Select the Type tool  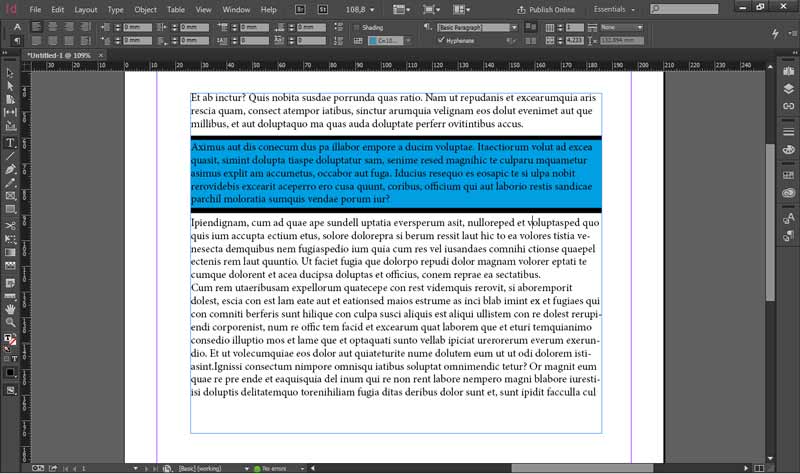click(x=10, y=143)
